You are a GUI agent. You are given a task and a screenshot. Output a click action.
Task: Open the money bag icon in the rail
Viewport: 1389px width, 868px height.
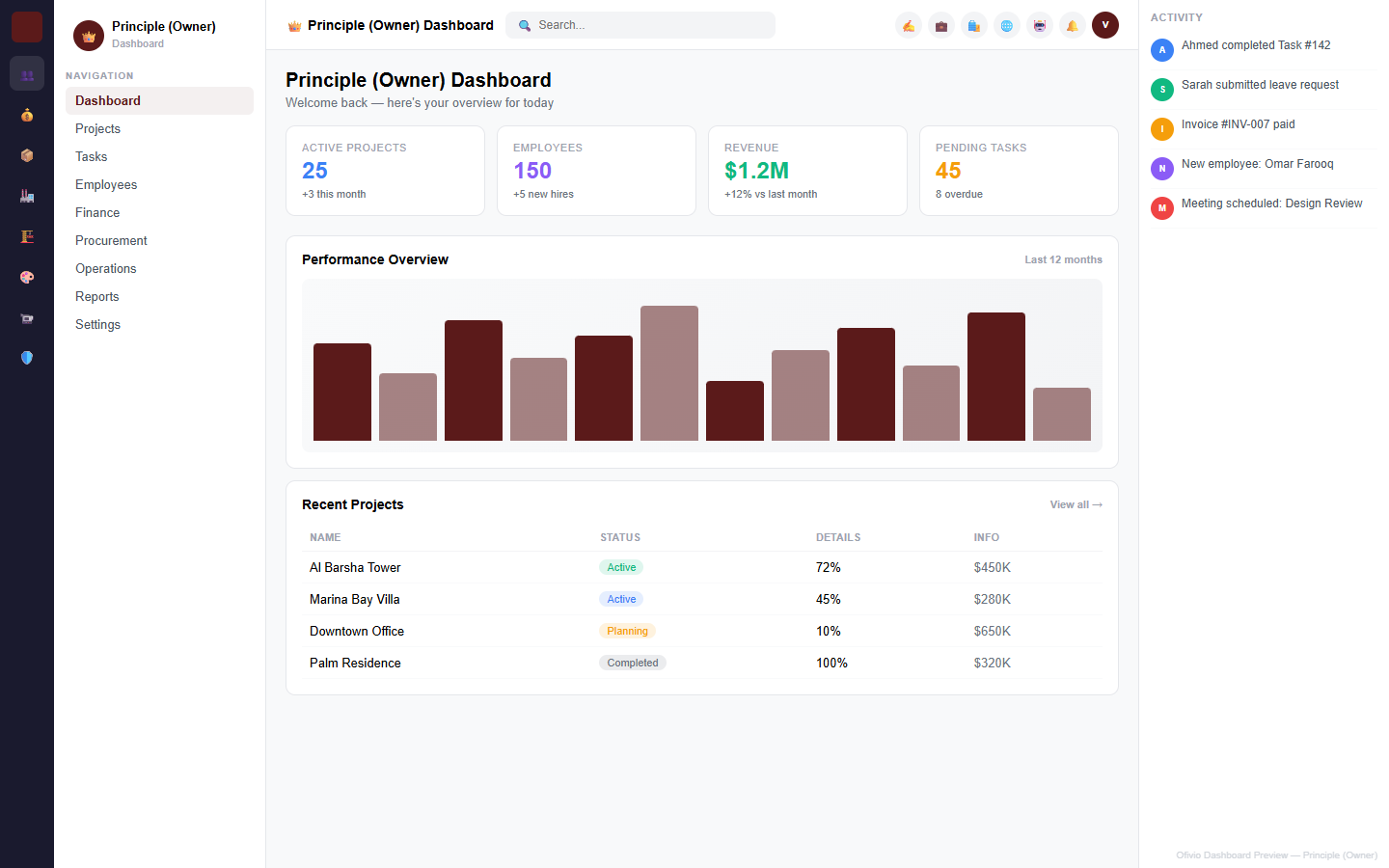[x=27, y=115]
